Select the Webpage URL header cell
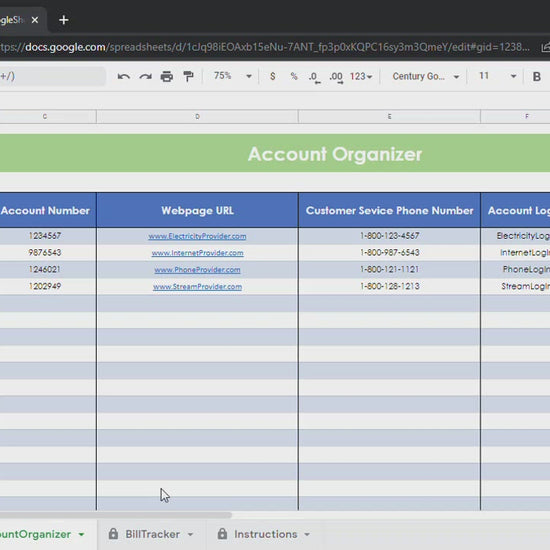The image size is (550, 550). [197, 210]
